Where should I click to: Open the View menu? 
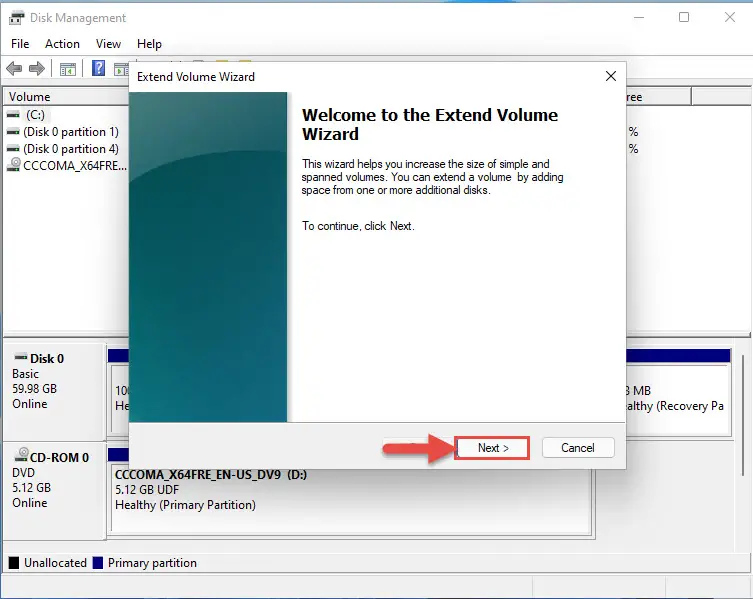108,44
